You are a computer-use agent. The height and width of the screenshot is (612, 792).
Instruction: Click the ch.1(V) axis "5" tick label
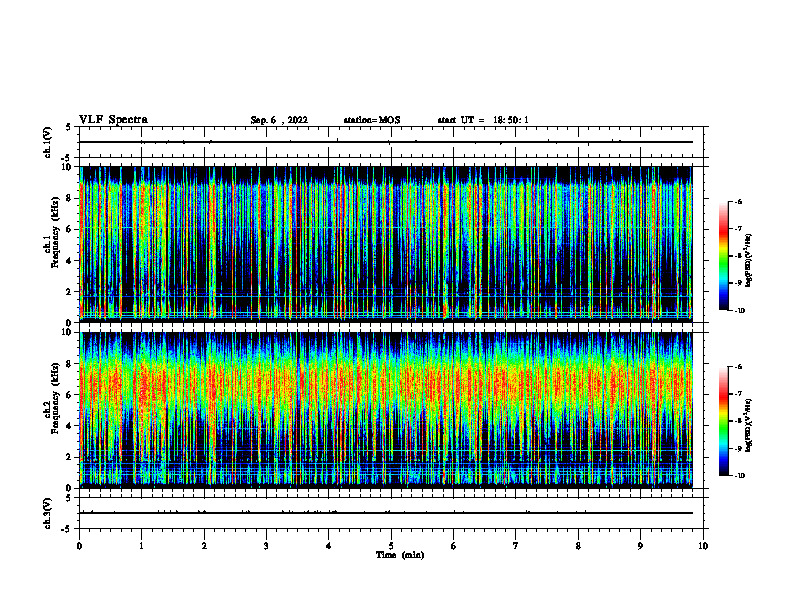click(x=68, y=127)
